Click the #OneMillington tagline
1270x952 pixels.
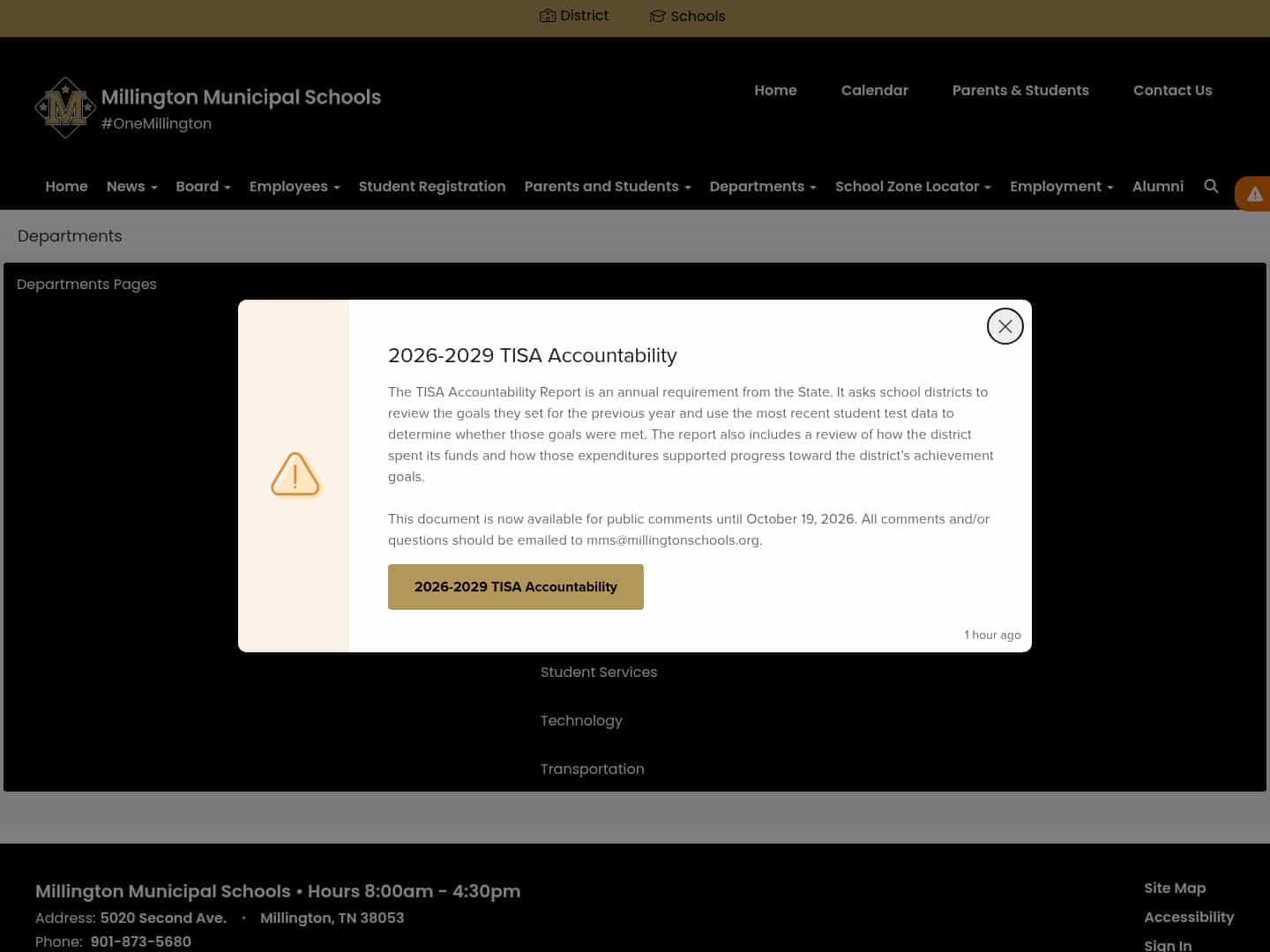click(156, 123)
